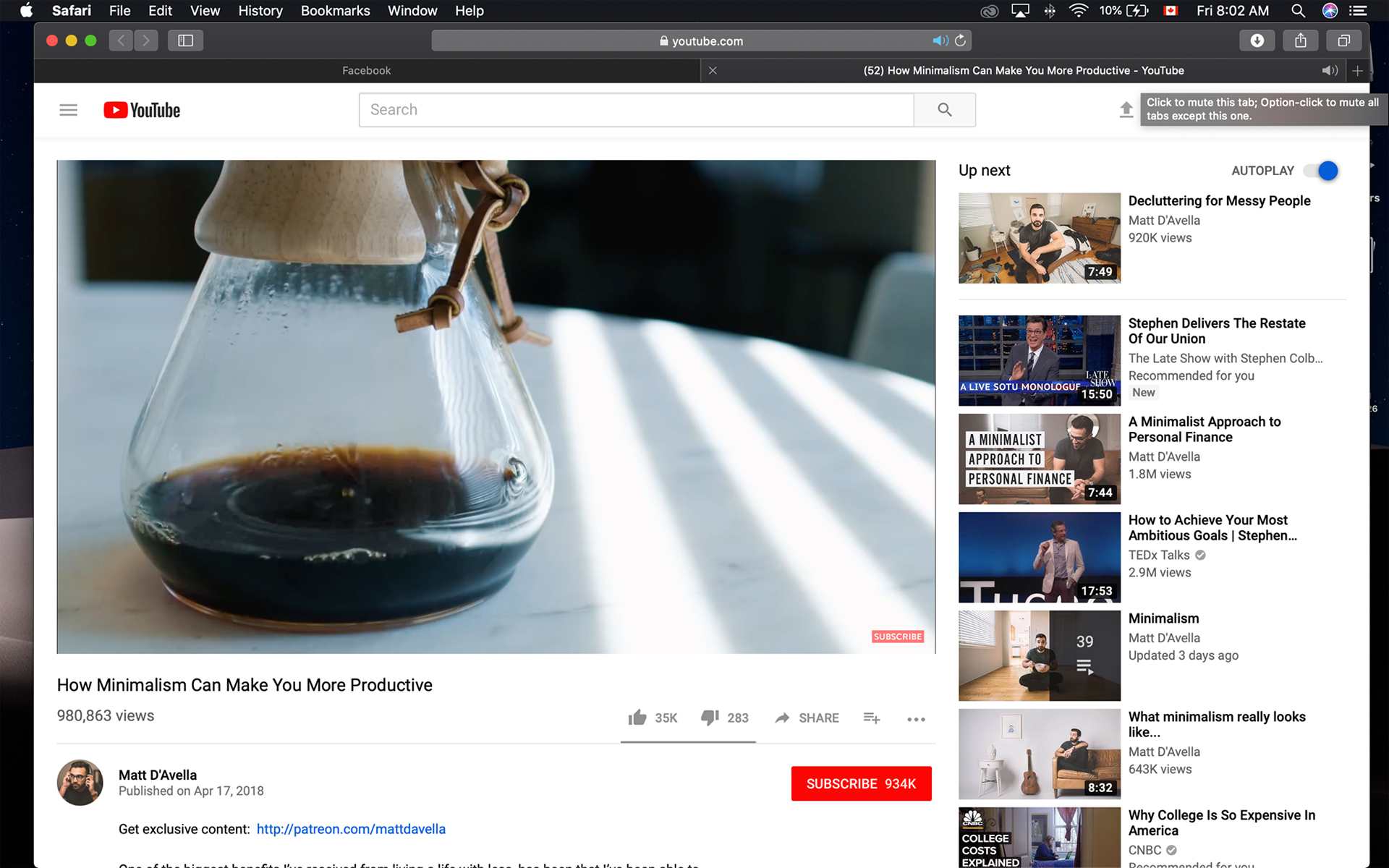Open AirPlay display menu
The width and height of the screenshot is (1389, 868).
coord(1020,11)
